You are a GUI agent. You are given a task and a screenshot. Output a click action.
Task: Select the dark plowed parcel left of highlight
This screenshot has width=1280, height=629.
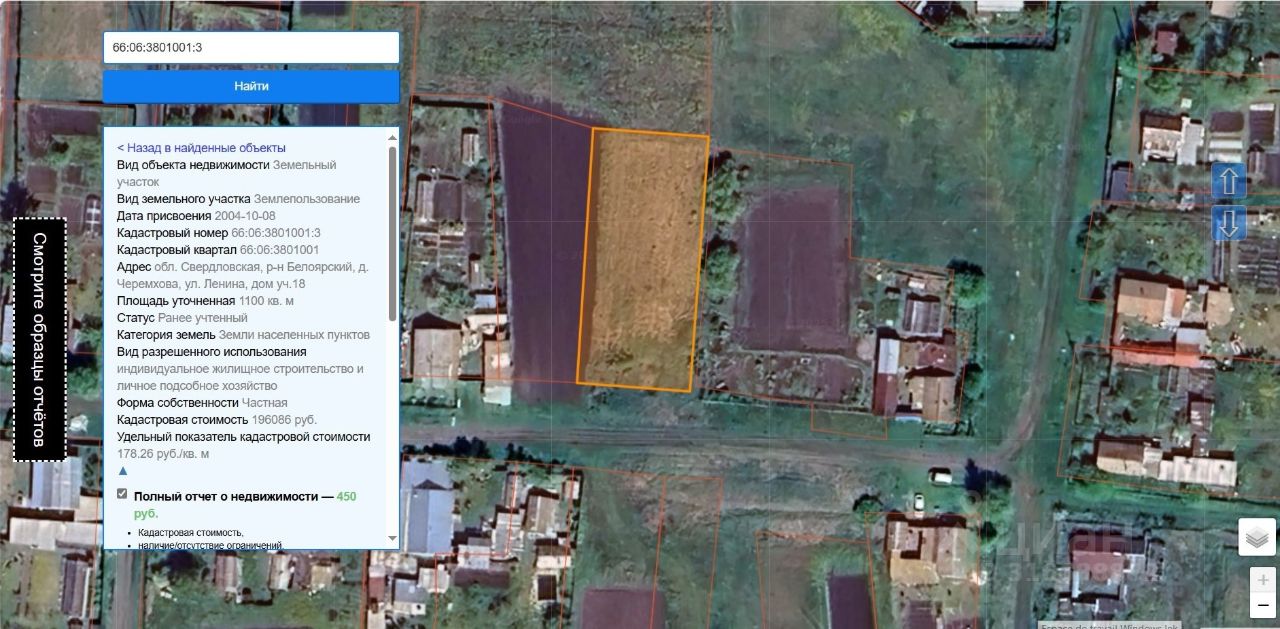tap(543, 250)
